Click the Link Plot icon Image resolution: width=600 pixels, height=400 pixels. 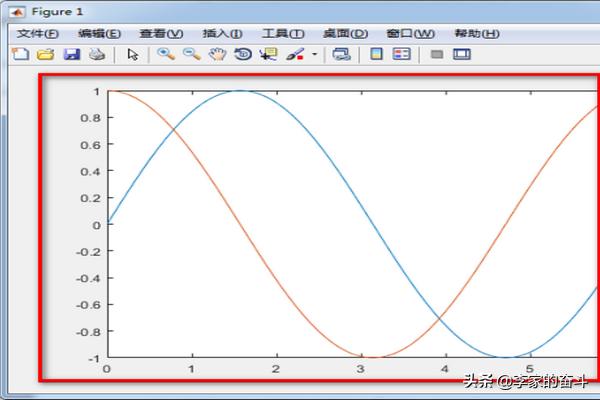[341, 54]
